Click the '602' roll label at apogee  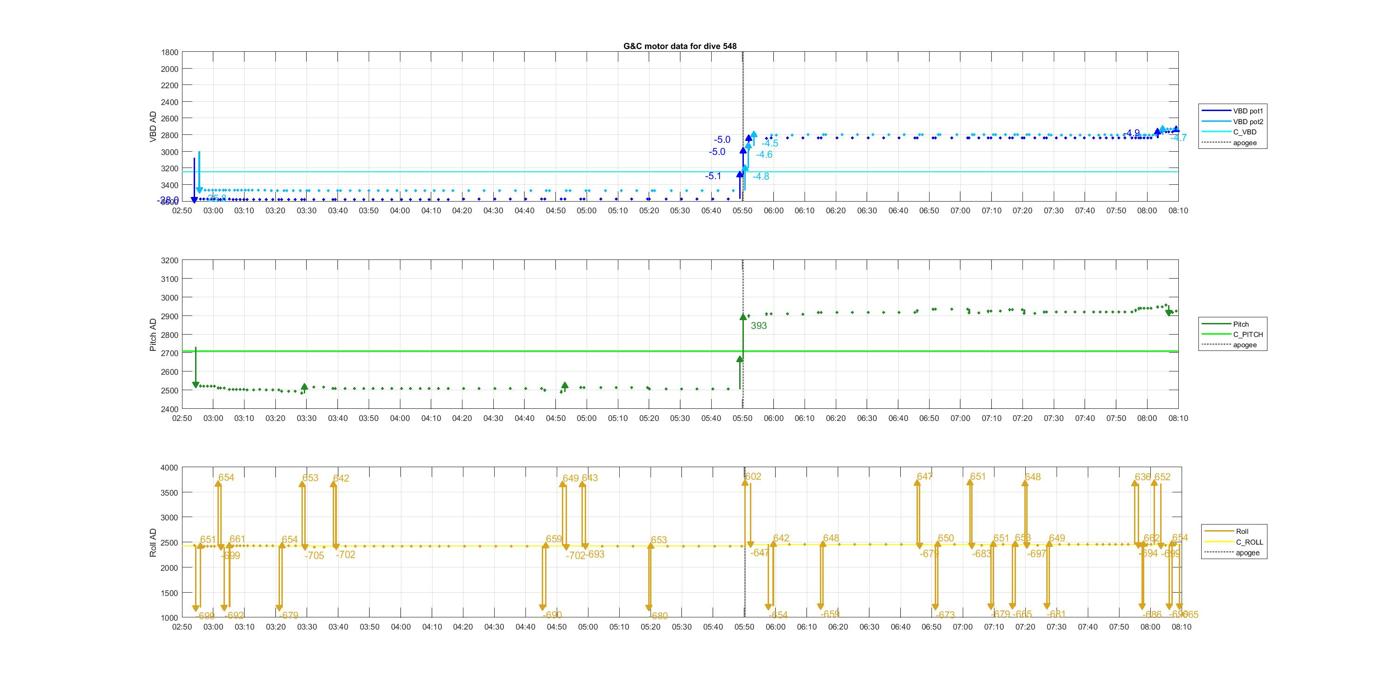tap(753, 477)
